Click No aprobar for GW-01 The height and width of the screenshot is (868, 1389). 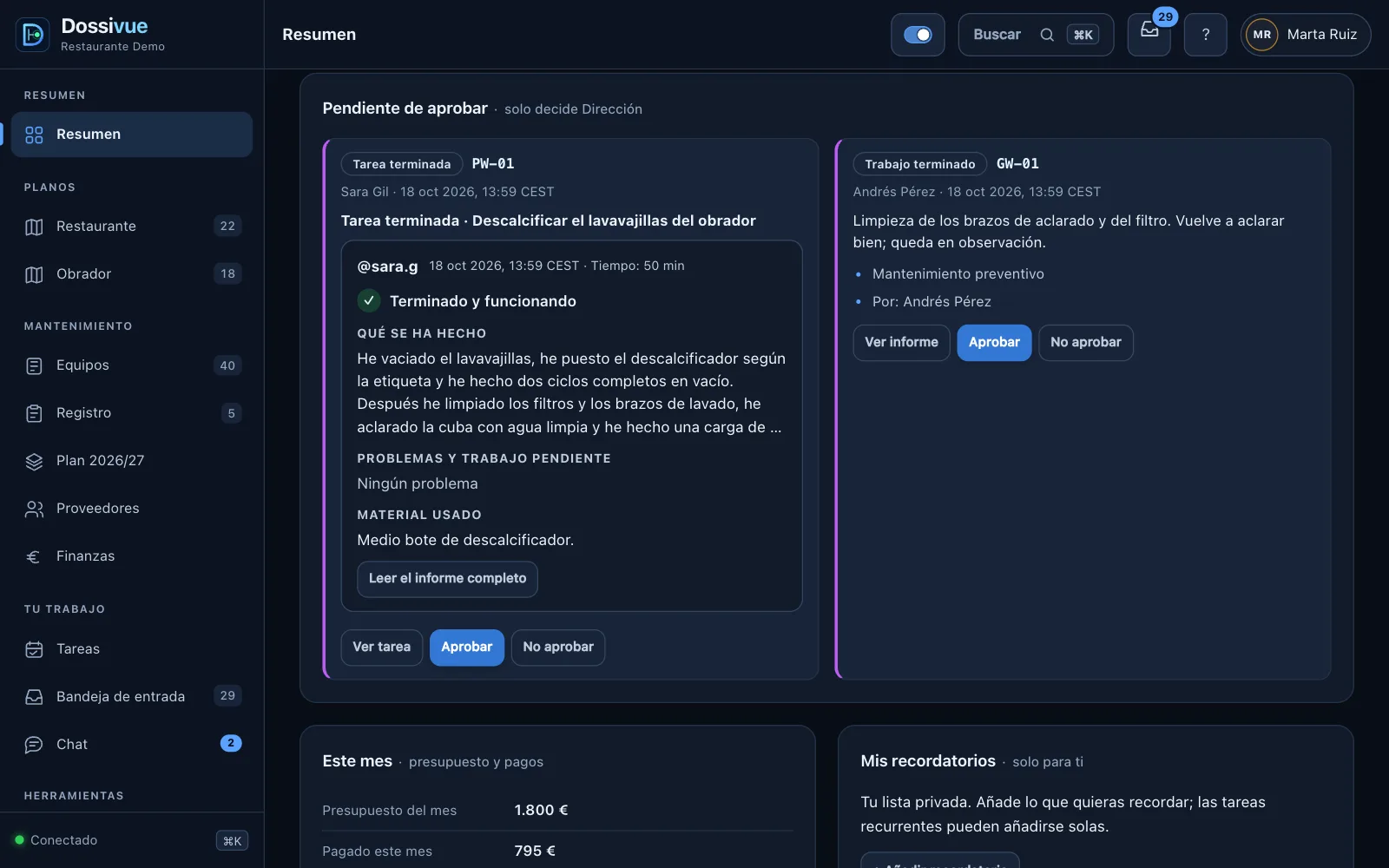pyautogui.click(x=1086, y=343)
